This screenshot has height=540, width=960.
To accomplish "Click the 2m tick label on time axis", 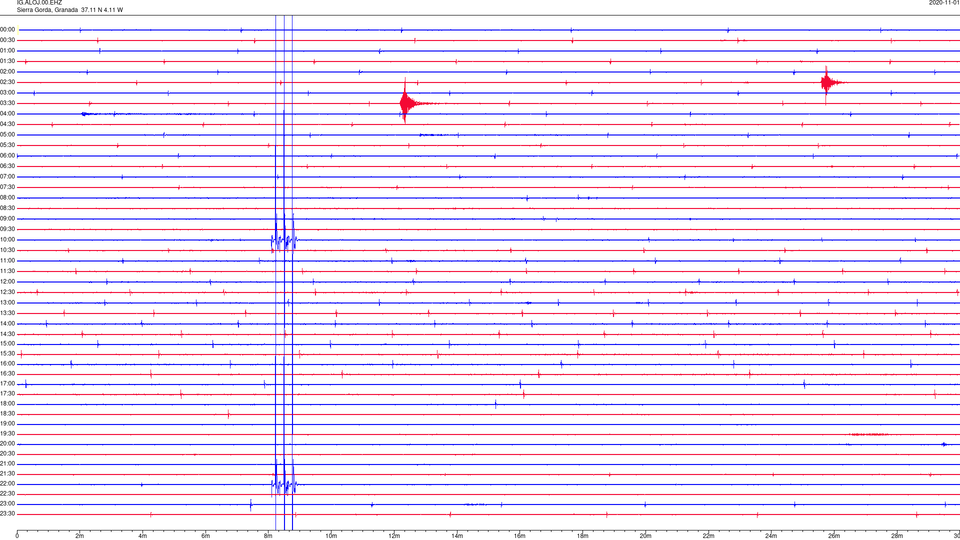I will [x=80, y=536].
